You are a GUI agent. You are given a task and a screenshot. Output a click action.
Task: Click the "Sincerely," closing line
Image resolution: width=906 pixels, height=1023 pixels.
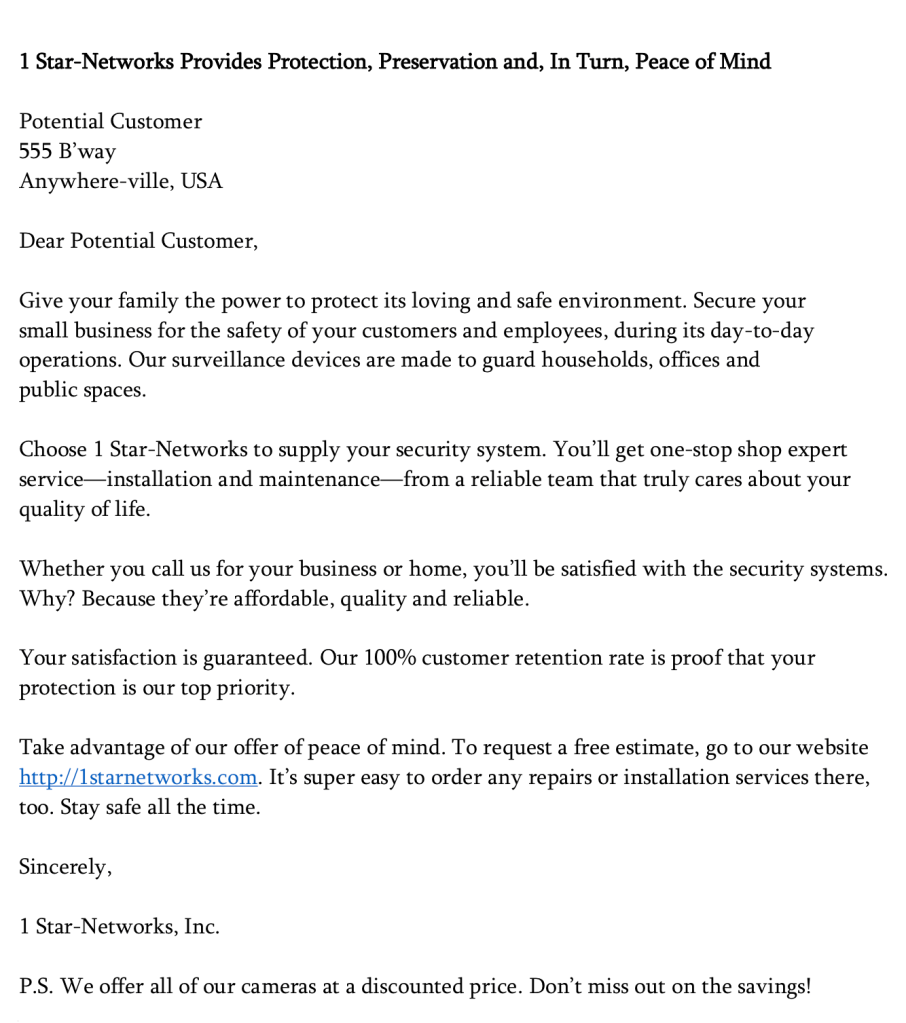(65, 867)
